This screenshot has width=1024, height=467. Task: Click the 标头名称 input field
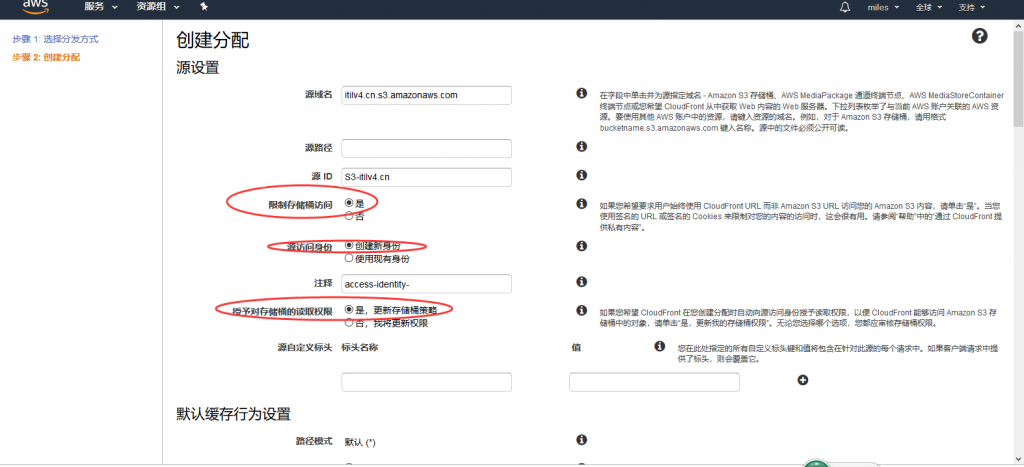[426, 382]
